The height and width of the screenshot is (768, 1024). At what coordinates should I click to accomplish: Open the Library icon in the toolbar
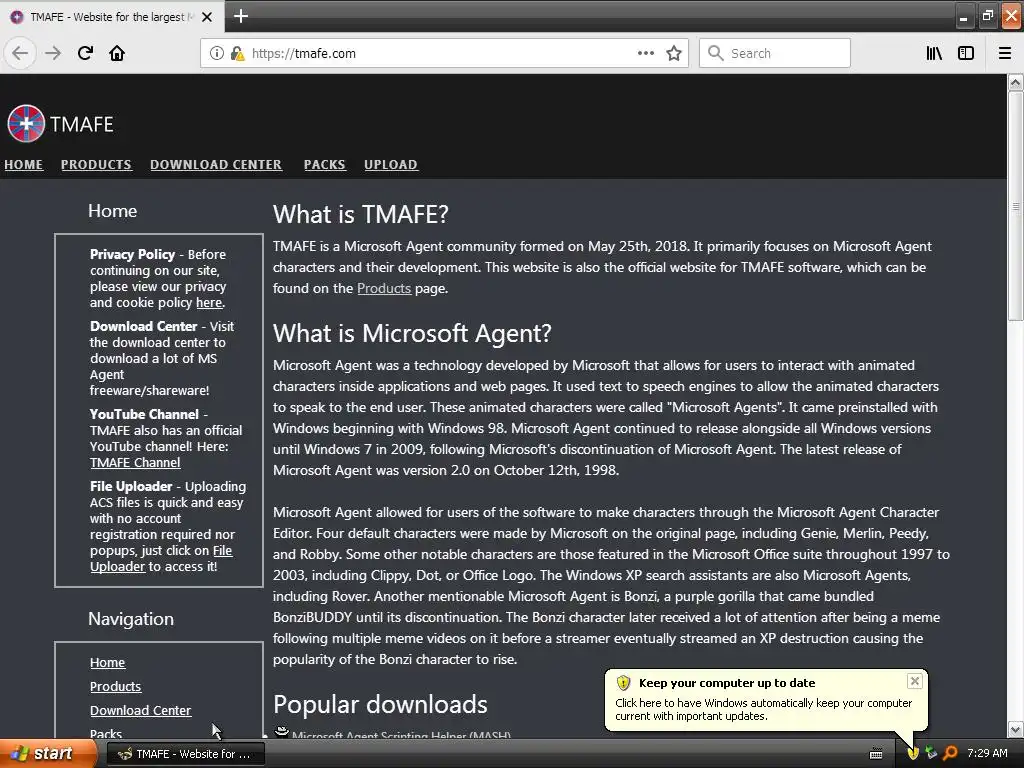934,53
